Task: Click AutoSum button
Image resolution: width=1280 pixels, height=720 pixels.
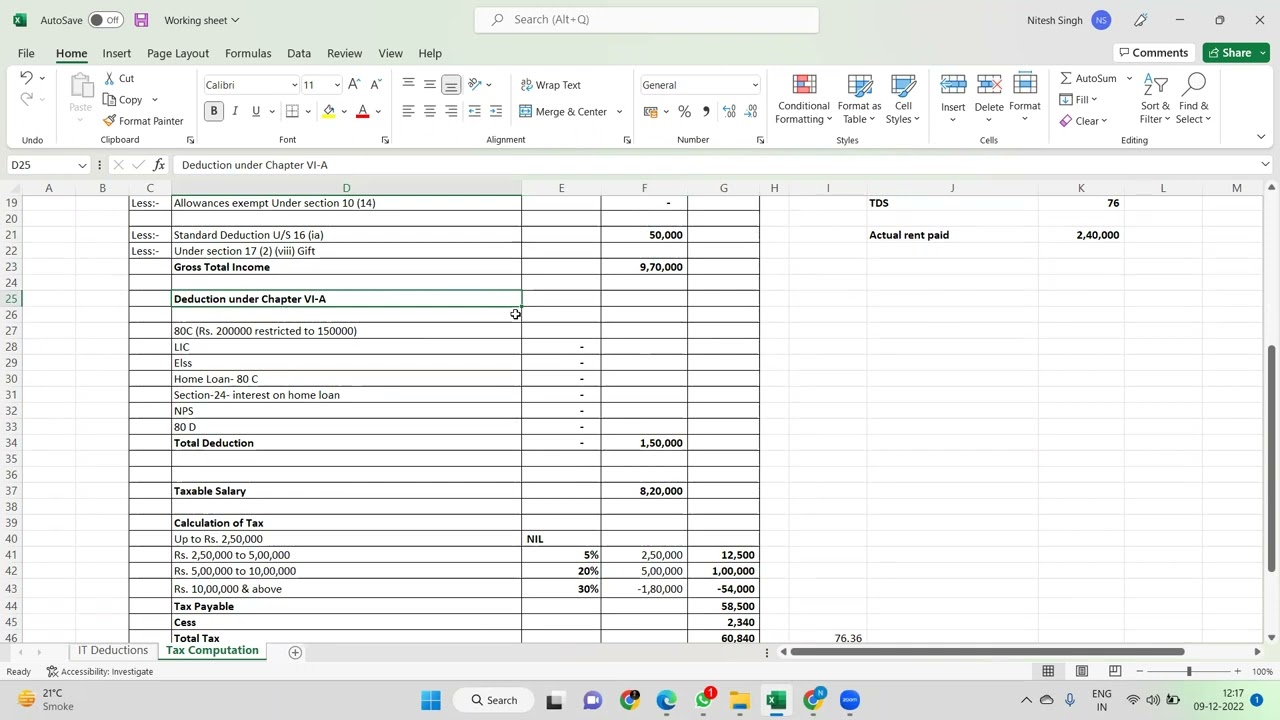Action: tap(1088, 78)
